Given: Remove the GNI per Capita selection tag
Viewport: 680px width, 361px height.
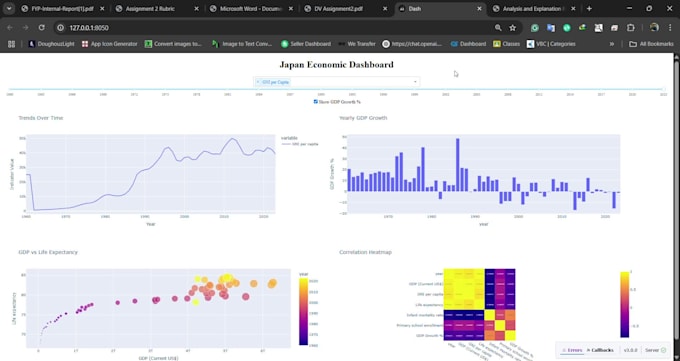Looking at the screenshot, I should point(258,82).
